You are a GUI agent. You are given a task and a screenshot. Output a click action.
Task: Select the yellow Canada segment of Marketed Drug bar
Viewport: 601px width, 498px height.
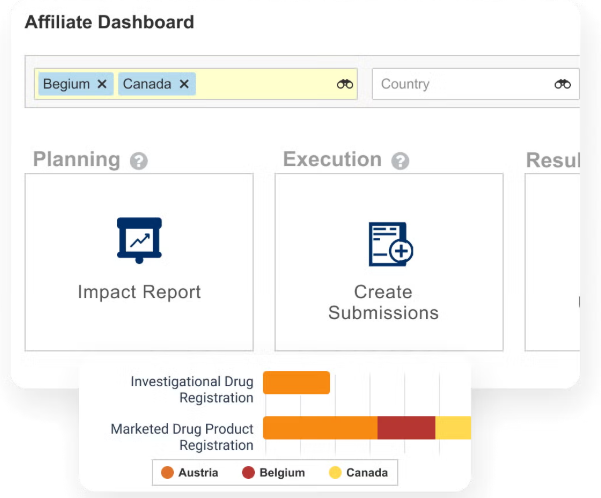click(x=453, y=428)
